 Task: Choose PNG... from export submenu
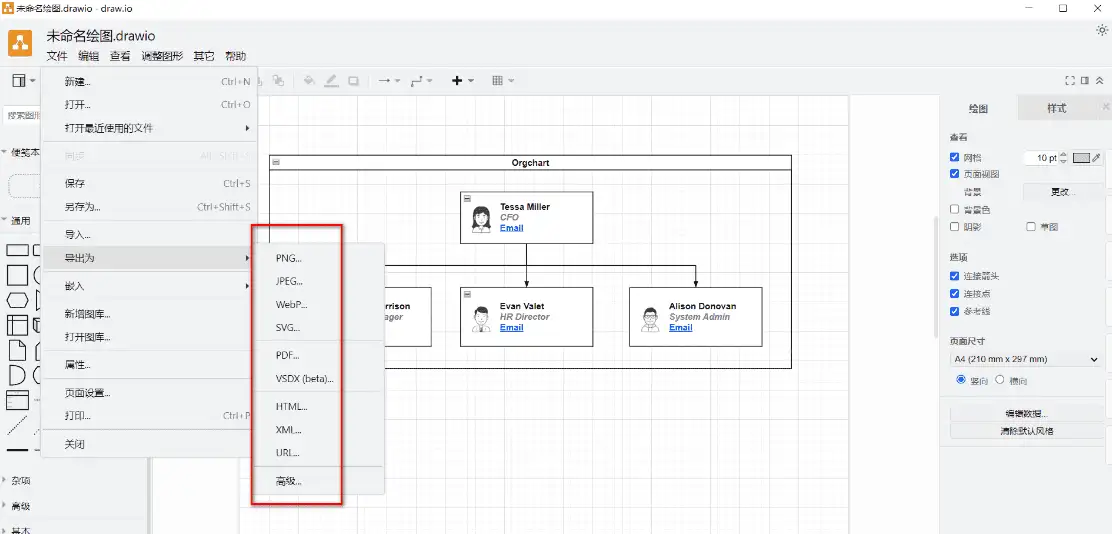coord(289,258)
